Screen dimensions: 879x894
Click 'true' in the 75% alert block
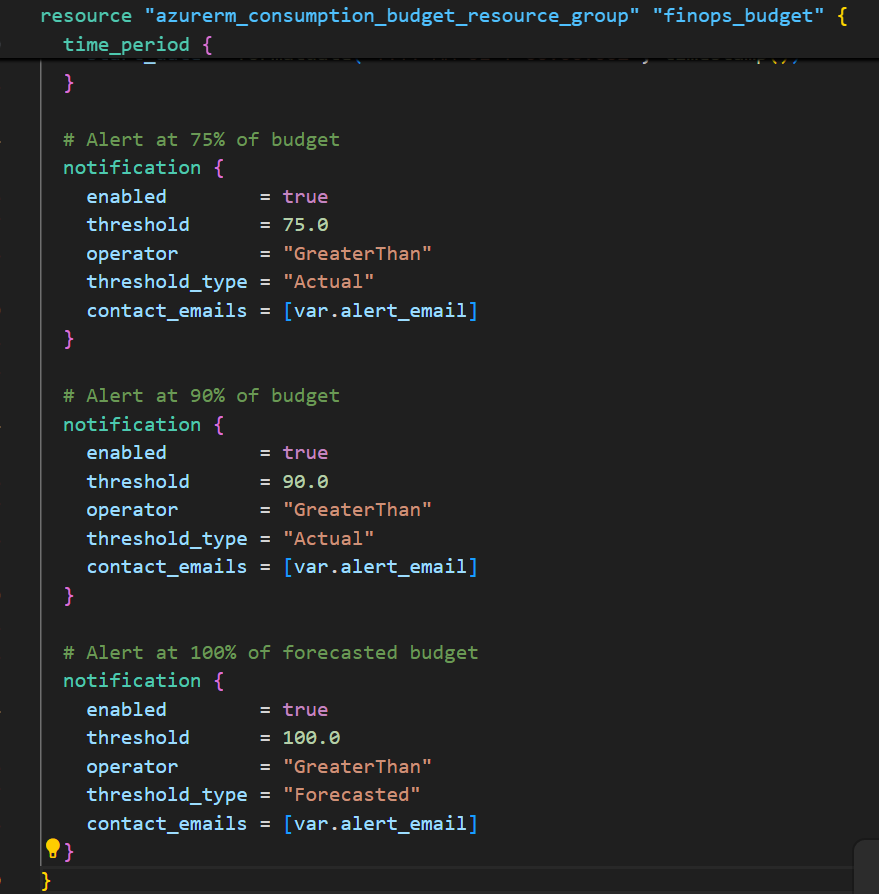pos(305,196)
